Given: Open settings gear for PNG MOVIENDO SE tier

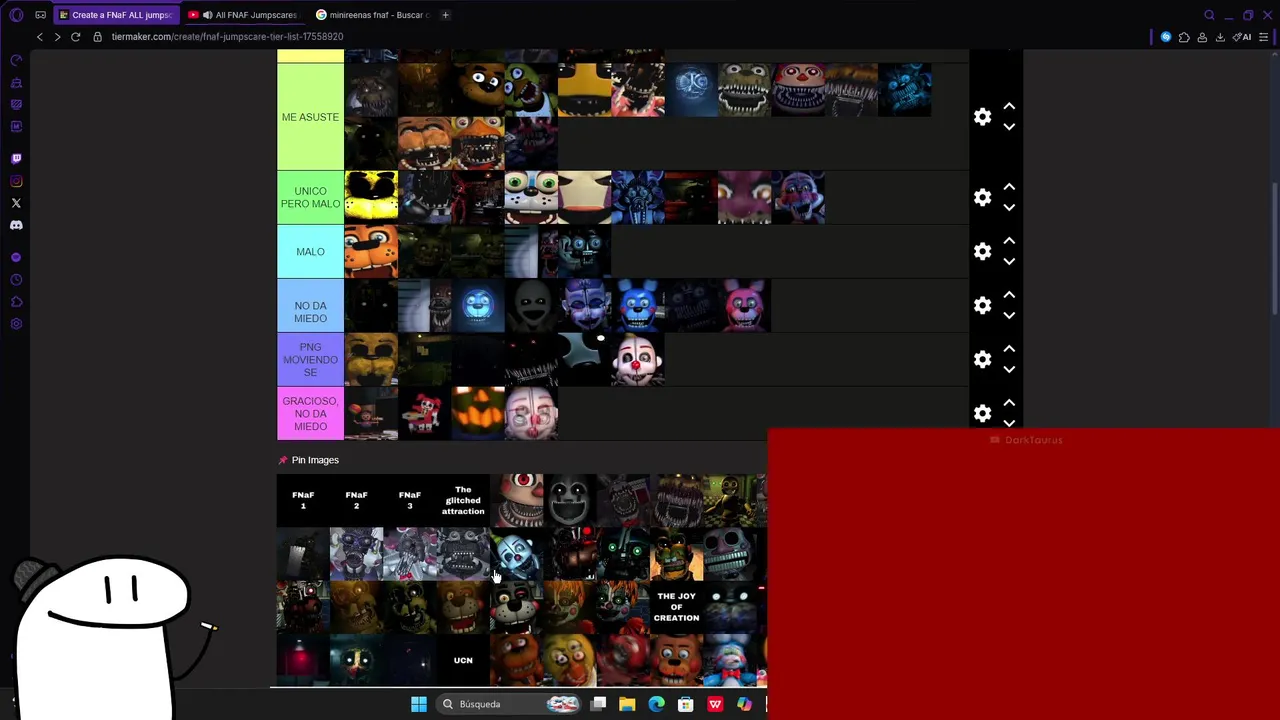Looking at the screenshot, I should [x=983, y=360].
